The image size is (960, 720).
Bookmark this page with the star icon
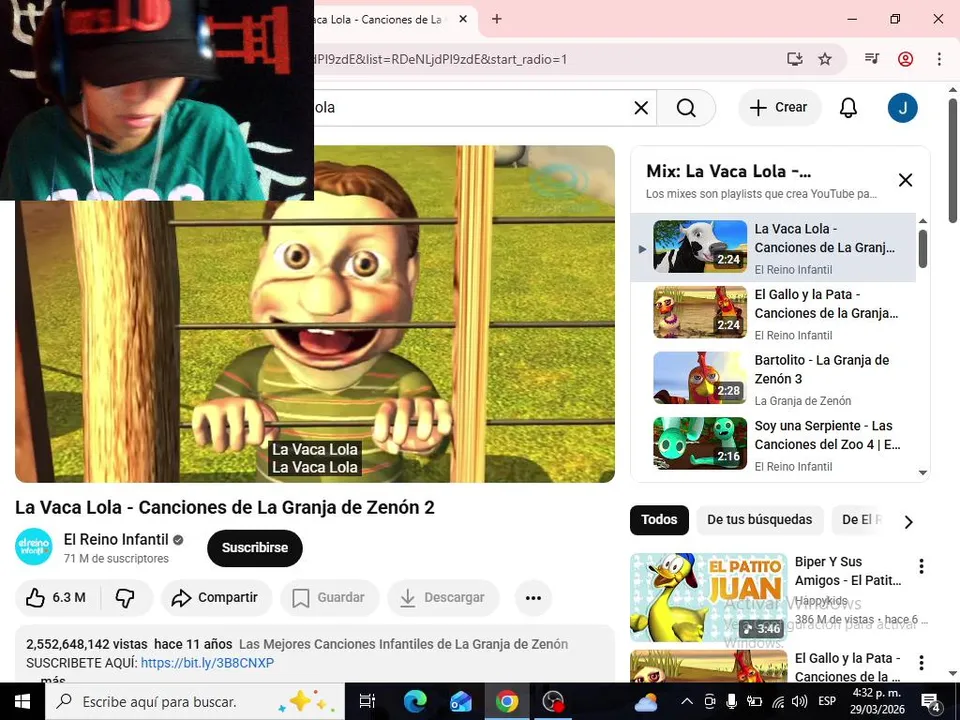(x=825, y=59)
